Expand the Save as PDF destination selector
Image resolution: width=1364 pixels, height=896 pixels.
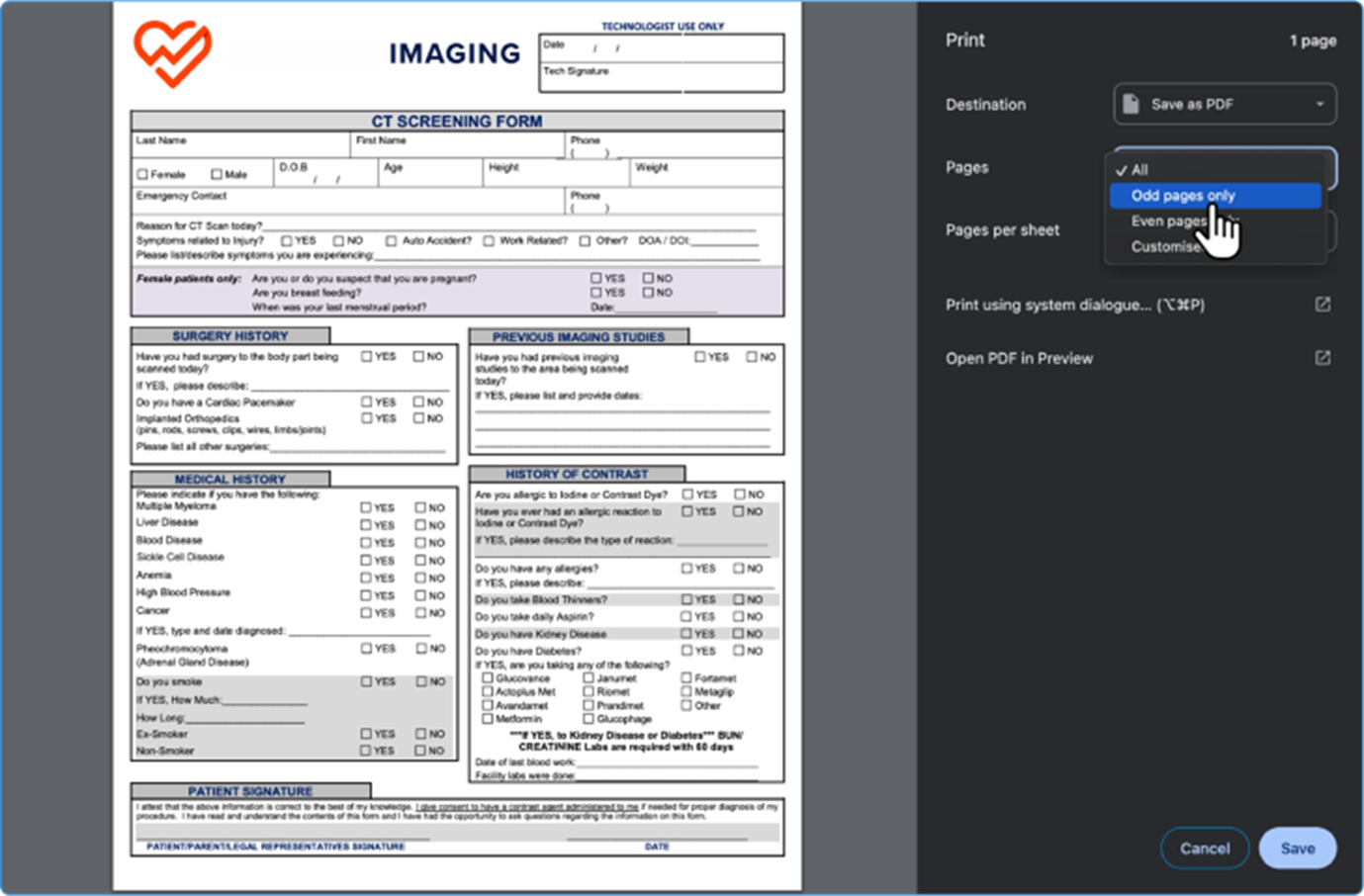pyautogui.click(x=1225, y=104)
